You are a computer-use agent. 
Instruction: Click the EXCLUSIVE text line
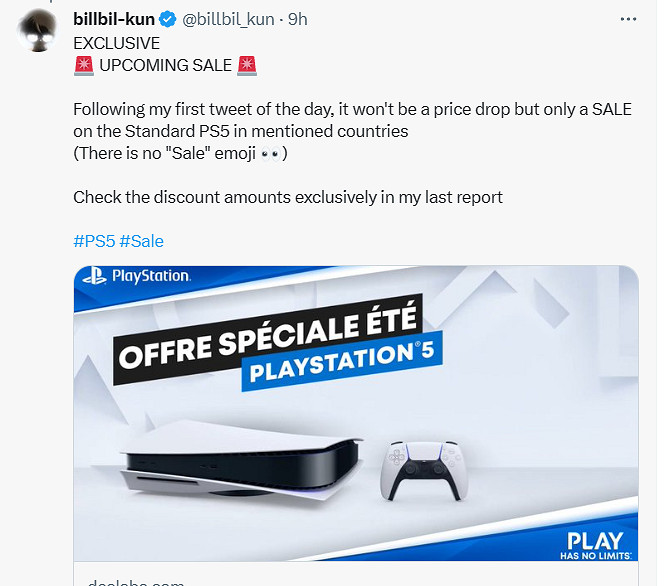pos(116,43)
